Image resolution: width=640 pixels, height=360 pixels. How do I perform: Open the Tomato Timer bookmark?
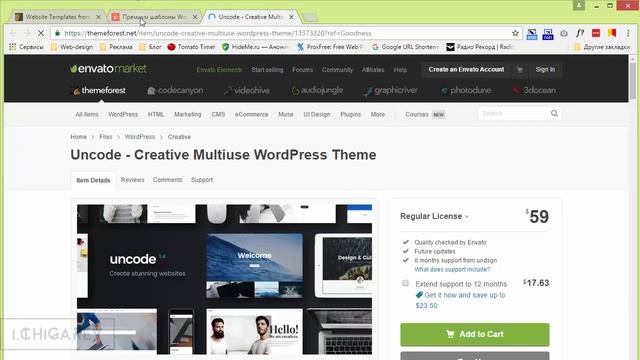pos(191,47)
